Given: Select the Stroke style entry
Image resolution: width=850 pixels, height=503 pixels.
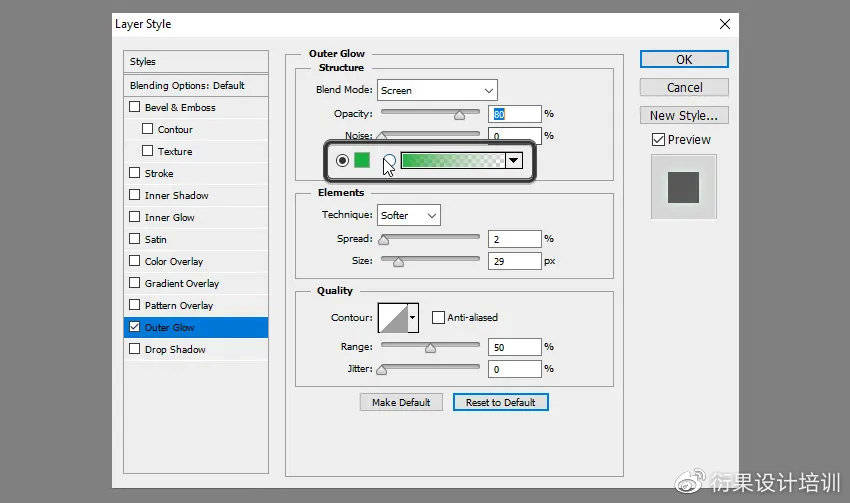Looking at the screenshot, I should (160, 174).
